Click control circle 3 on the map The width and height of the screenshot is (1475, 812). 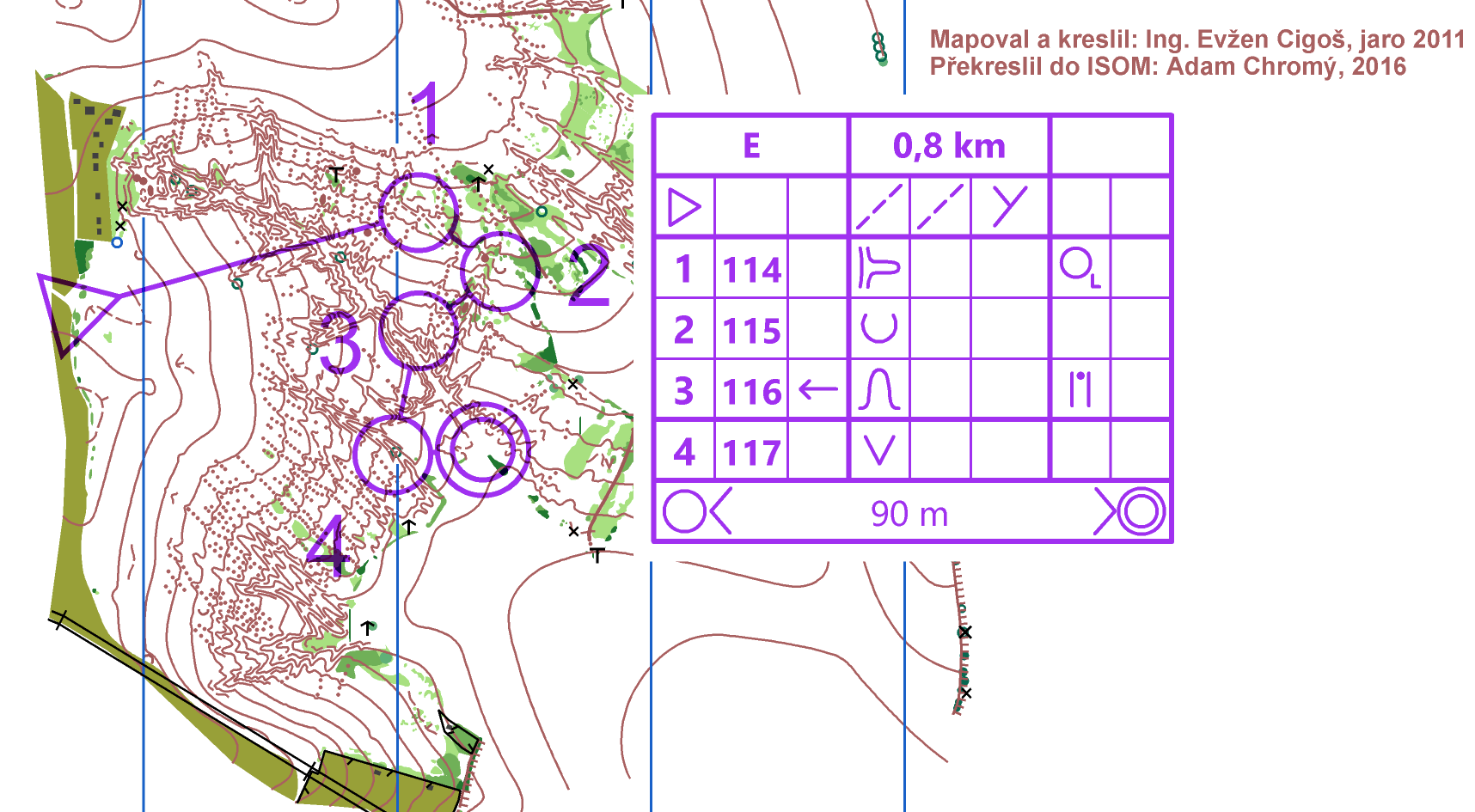(x=418, y=331)
